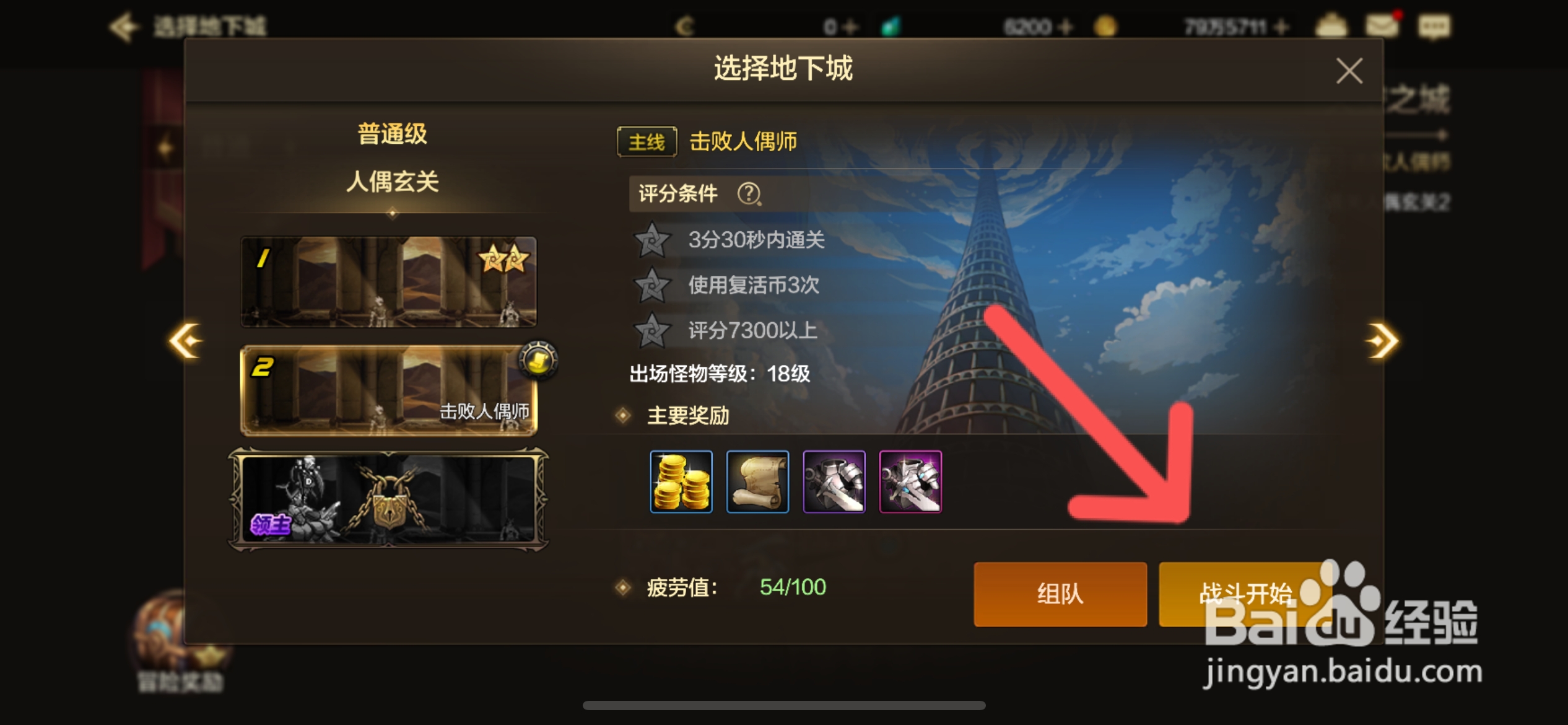Go to previous dungeon with left arrow

pos(185,340)
